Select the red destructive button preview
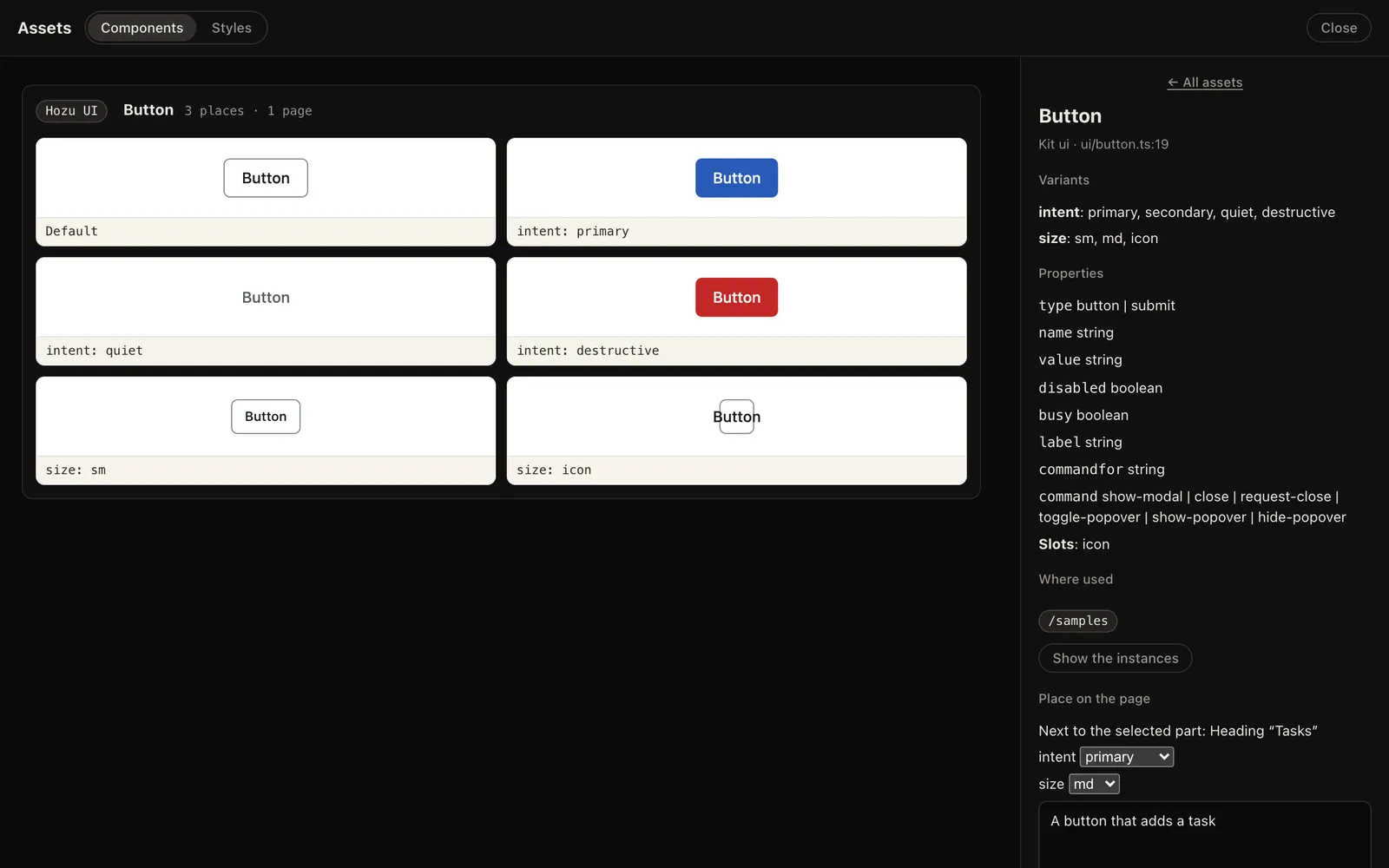Image resolution: width=1389 pixels, height=868 pixels. (x=736, y=298)
